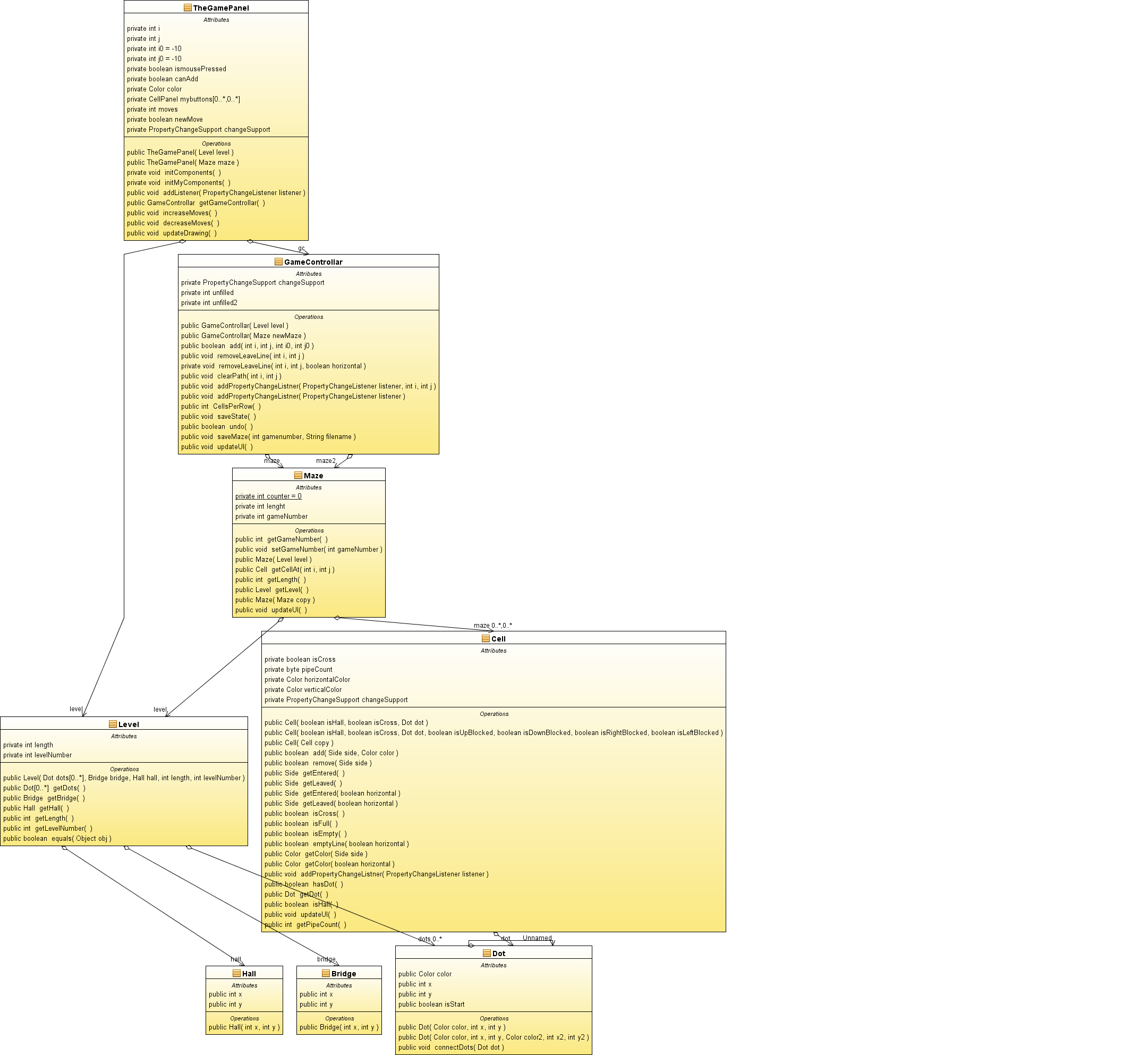
Task: Click the class icon beside TheGamePanel title
Action: (188, 7)
